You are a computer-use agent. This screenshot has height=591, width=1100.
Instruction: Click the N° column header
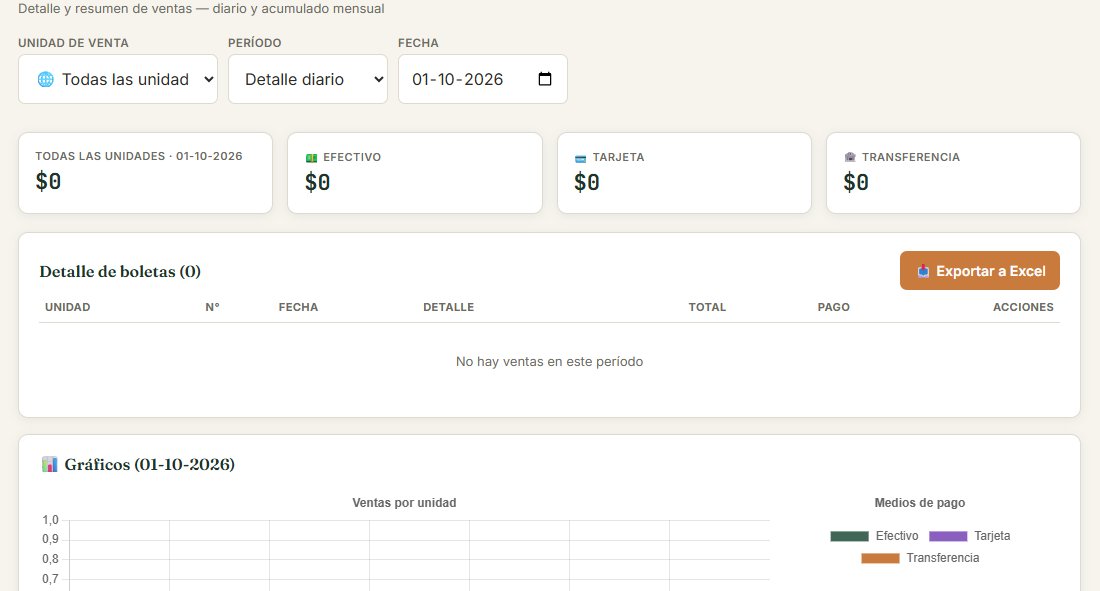pyautogui.click(x=213, y=307)
